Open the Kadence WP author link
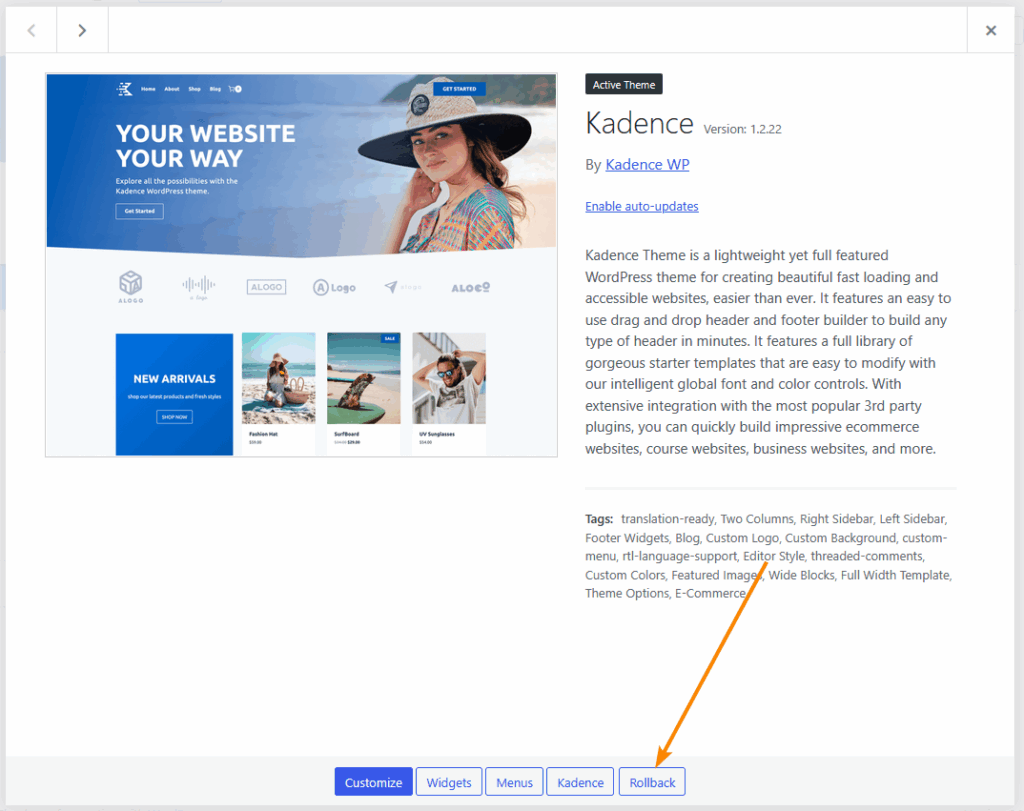 click(x=647, y=165)
